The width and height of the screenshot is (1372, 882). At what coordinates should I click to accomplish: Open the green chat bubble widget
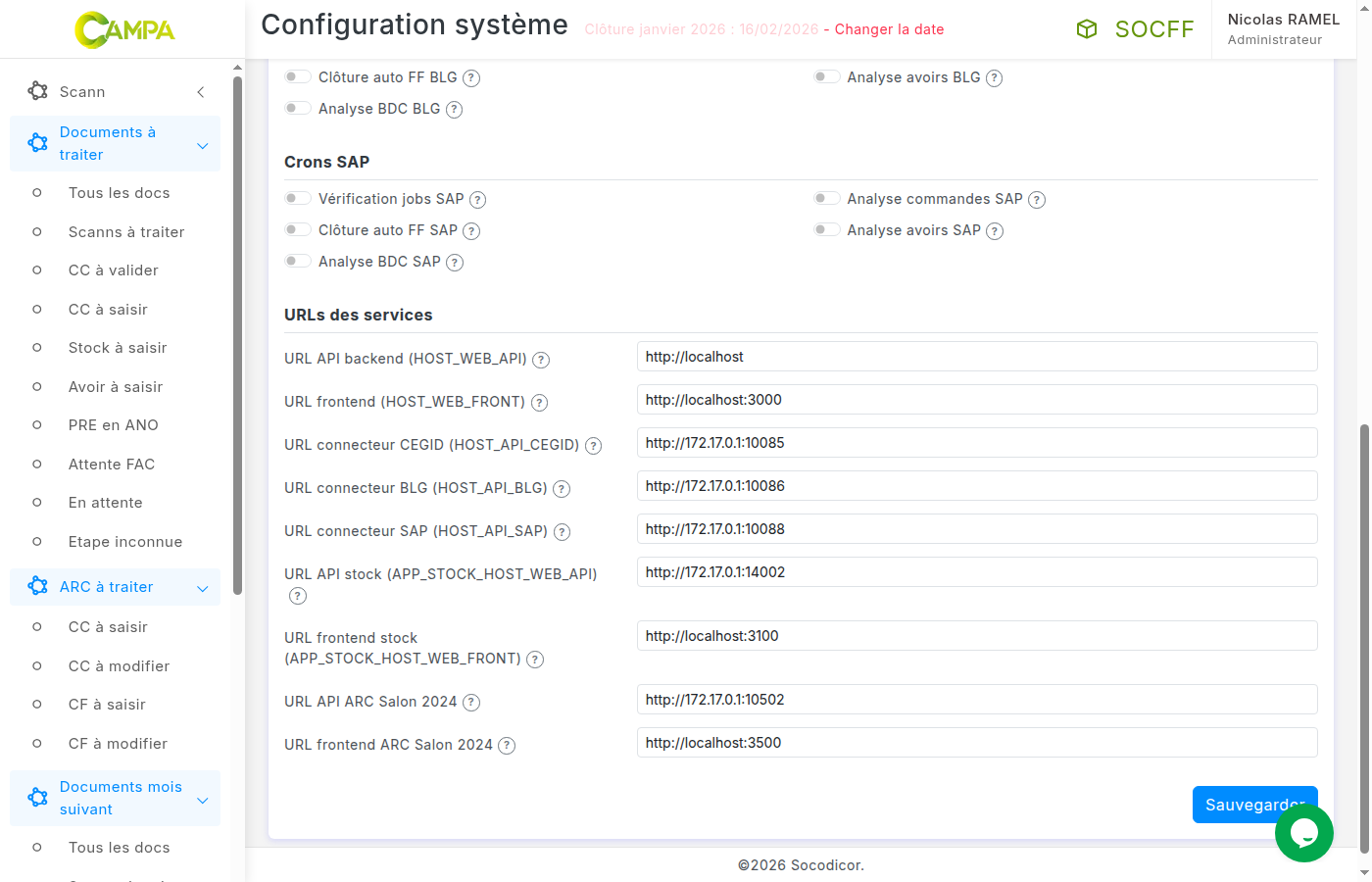(1304, 833)
